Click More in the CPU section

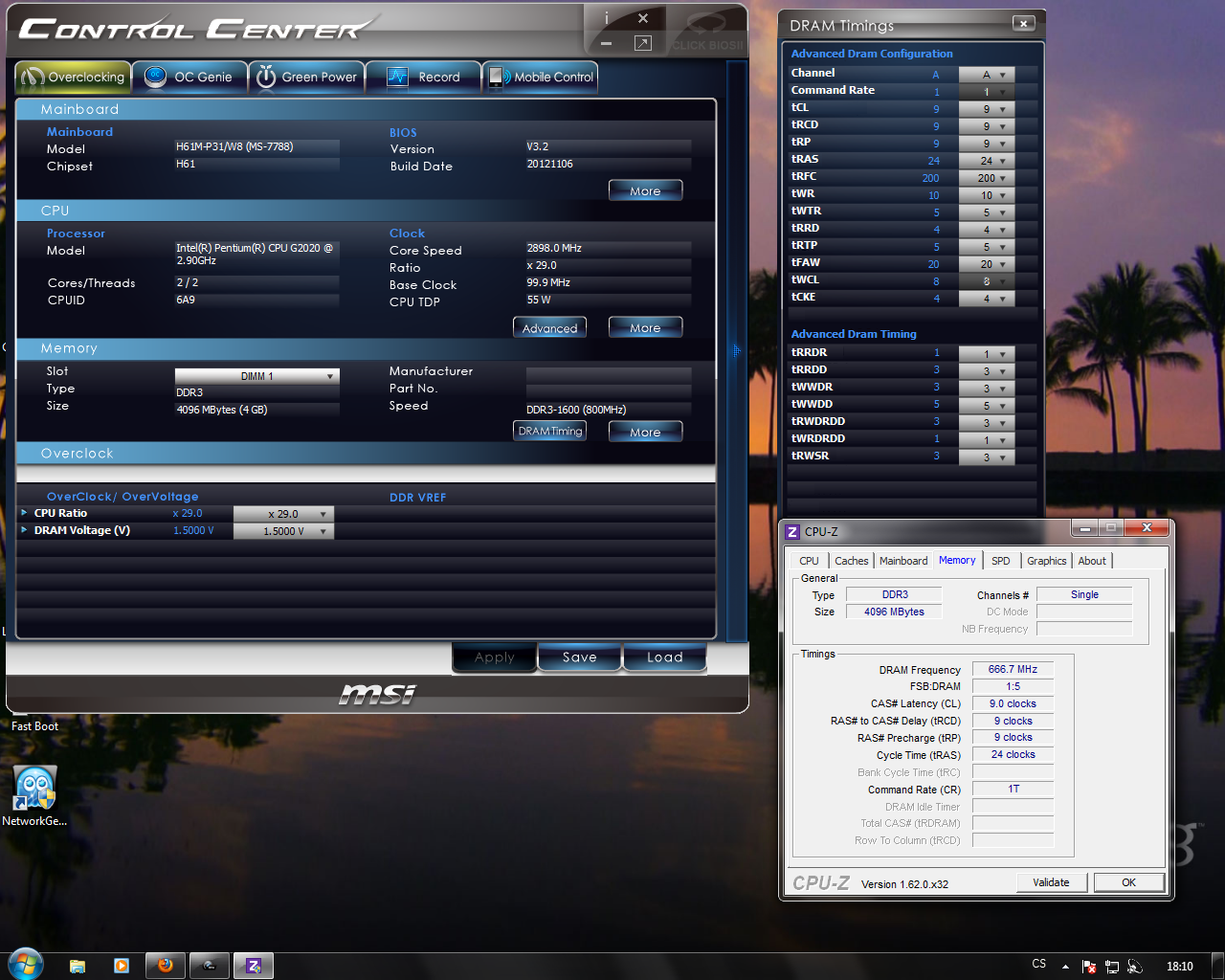645,327
